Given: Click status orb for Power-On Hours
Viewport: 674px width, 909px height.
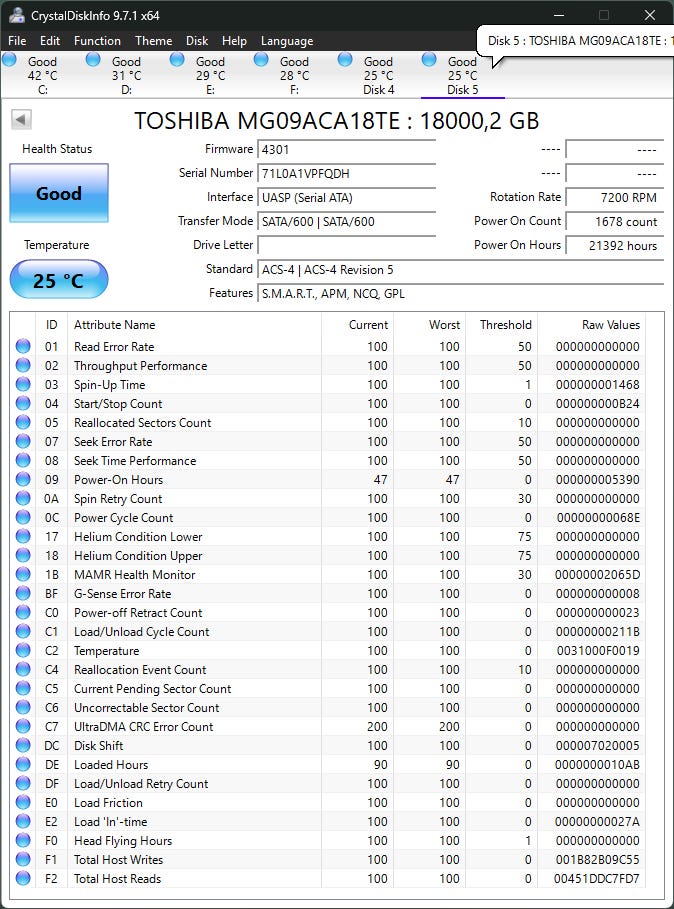Looking at the screenshot, I should tap(23, 479).
